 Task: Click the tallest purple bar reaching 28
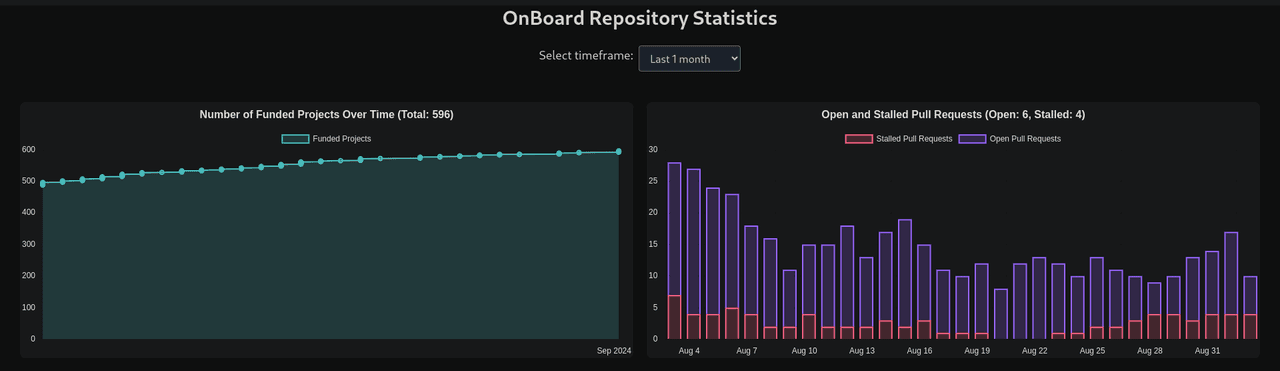point(674,229)
